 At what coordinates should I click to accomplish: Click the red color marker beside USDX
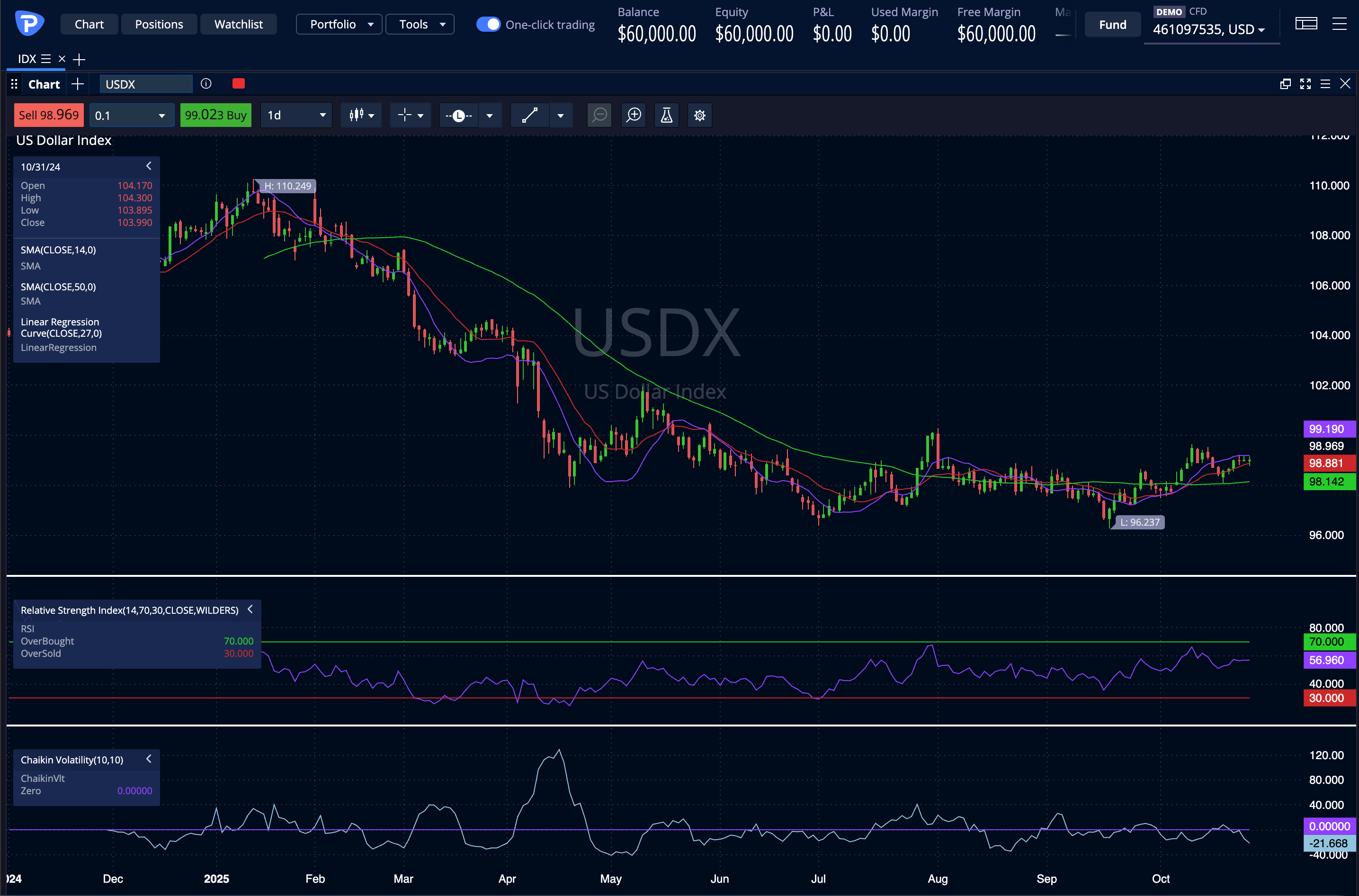239,84
